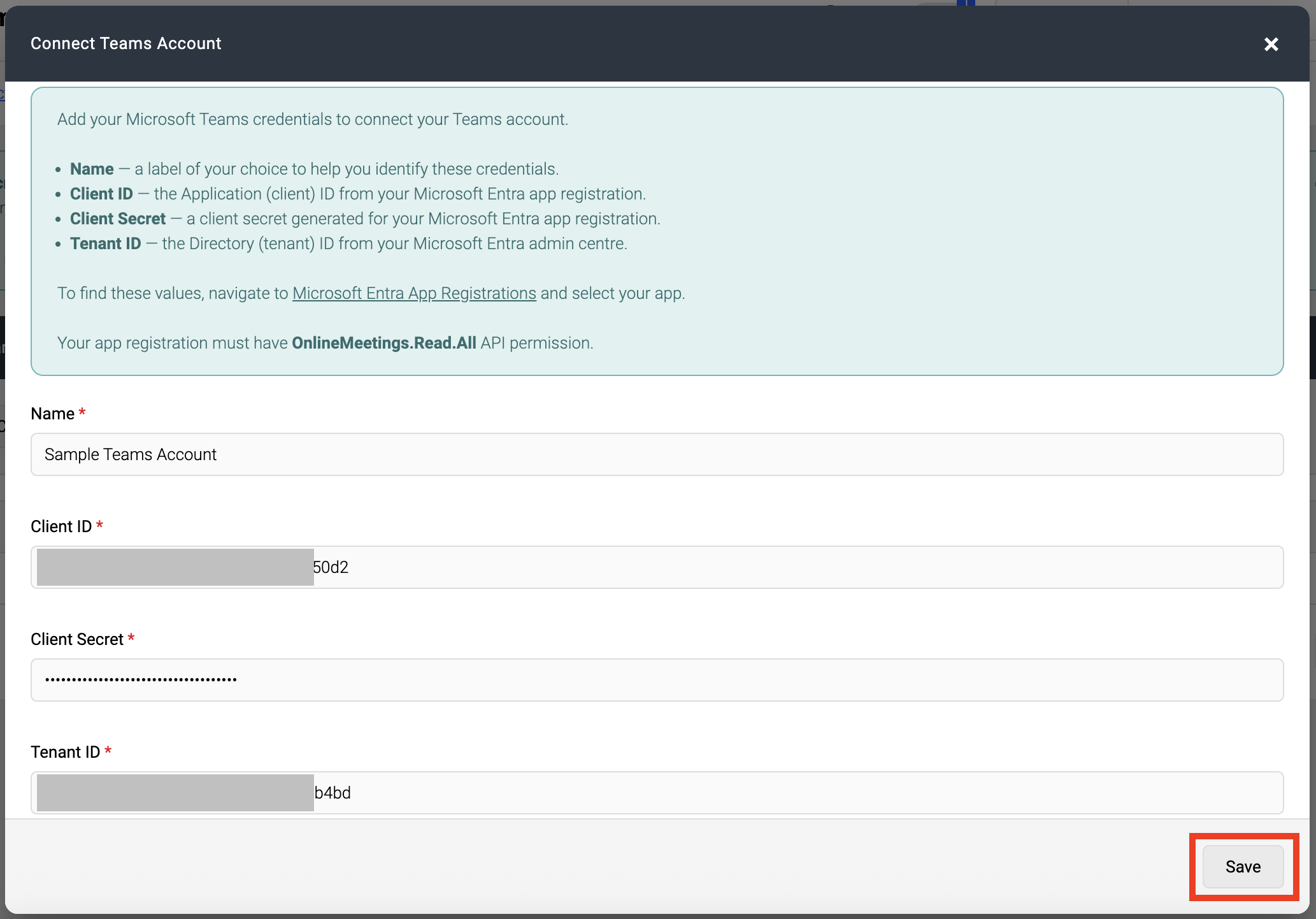1316x919 pixels.
Task: Click the 'Add your Microsoft Teams credentials' sentence
Action: click(313, 119)
